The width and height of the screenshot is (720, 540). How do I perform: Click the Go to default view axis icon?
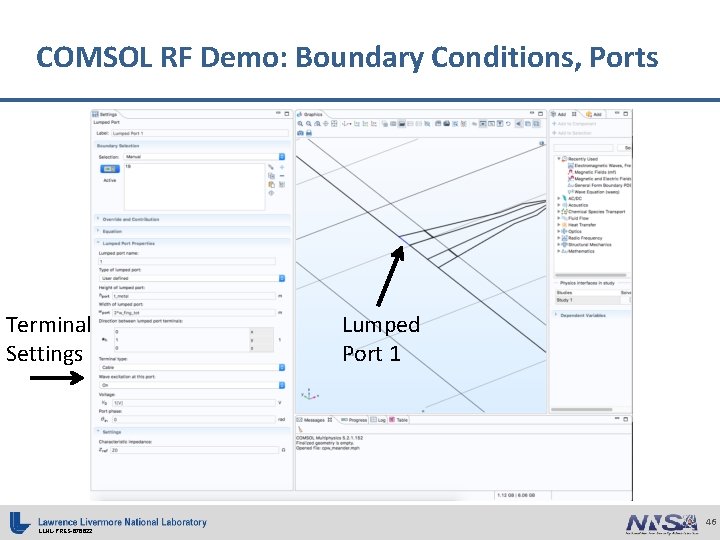click(348, 124)
